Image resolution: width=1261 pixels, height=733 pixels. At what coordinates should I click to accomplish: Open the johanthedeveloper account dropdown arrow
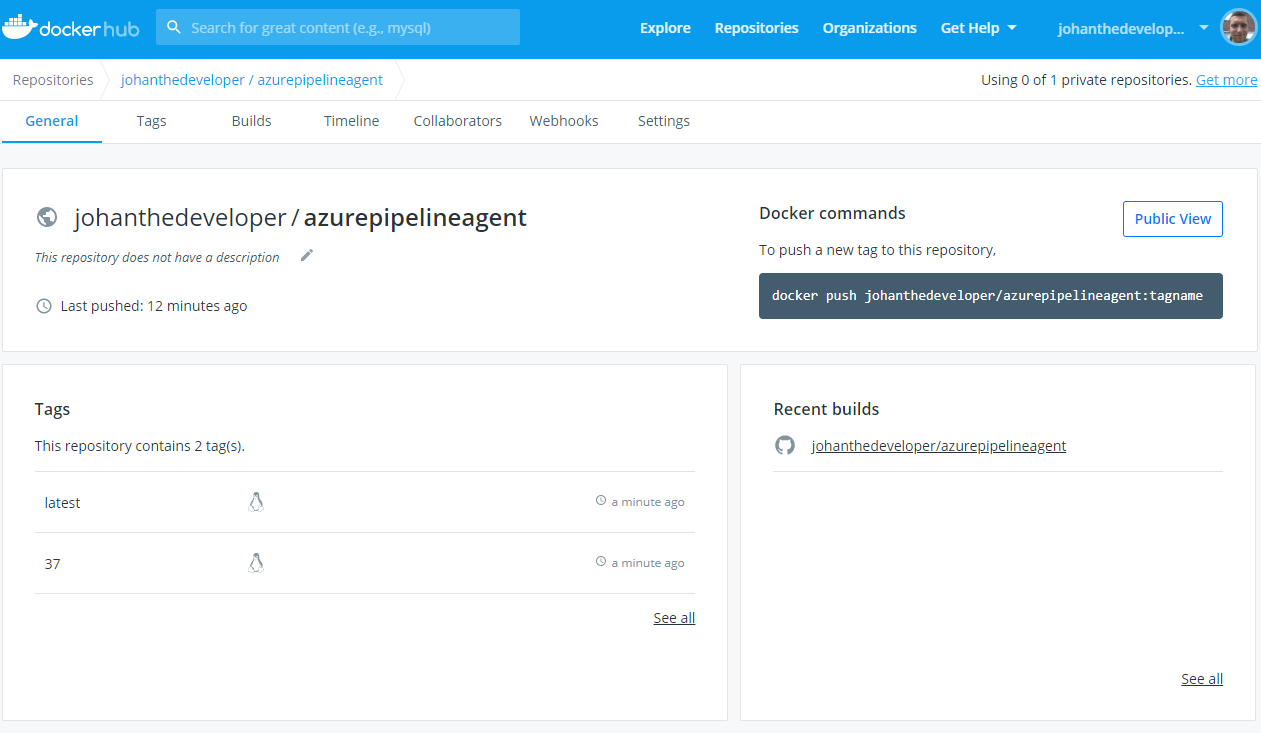pyautogui.click(x=1203, y=28)
